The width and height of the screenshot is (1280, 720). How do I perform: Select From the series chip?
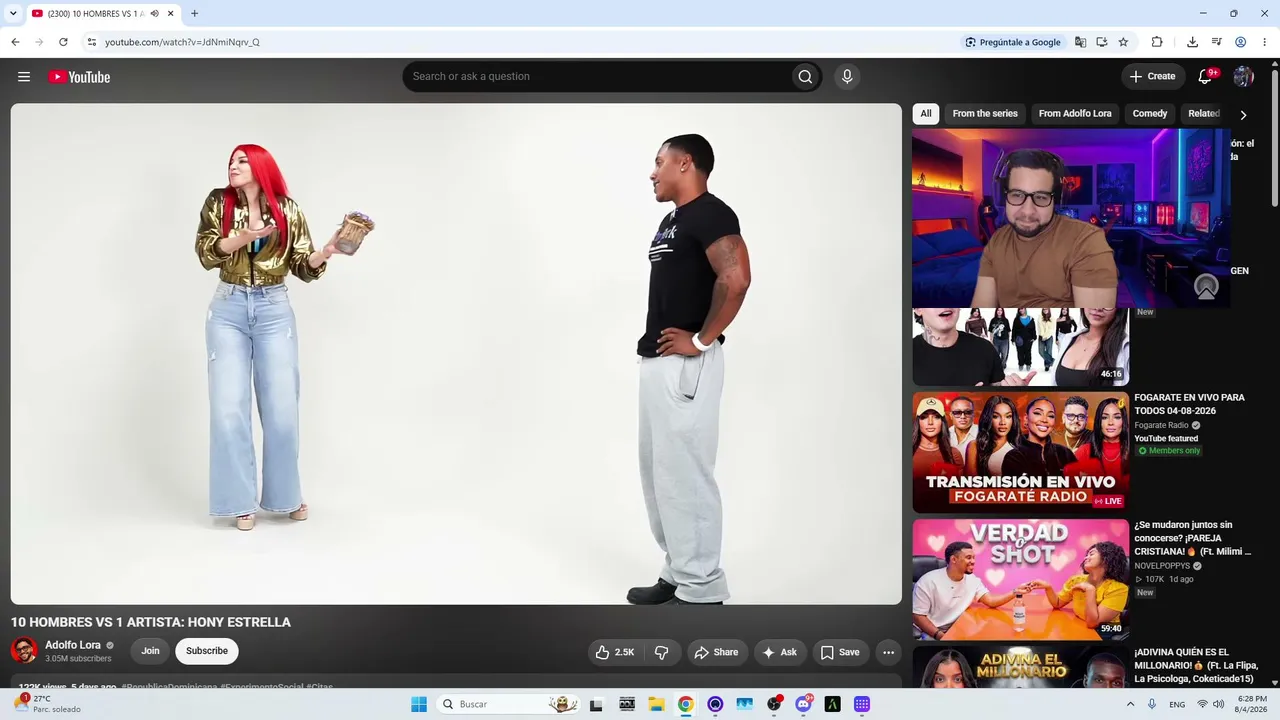[x=985, y=114]
